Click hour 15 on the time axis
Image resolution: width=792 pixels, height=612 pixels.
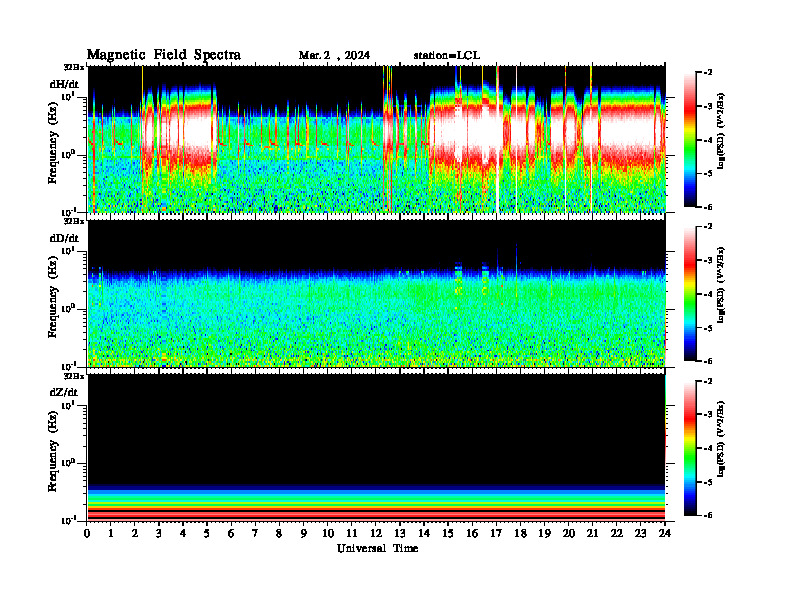(x=448, y=533)
